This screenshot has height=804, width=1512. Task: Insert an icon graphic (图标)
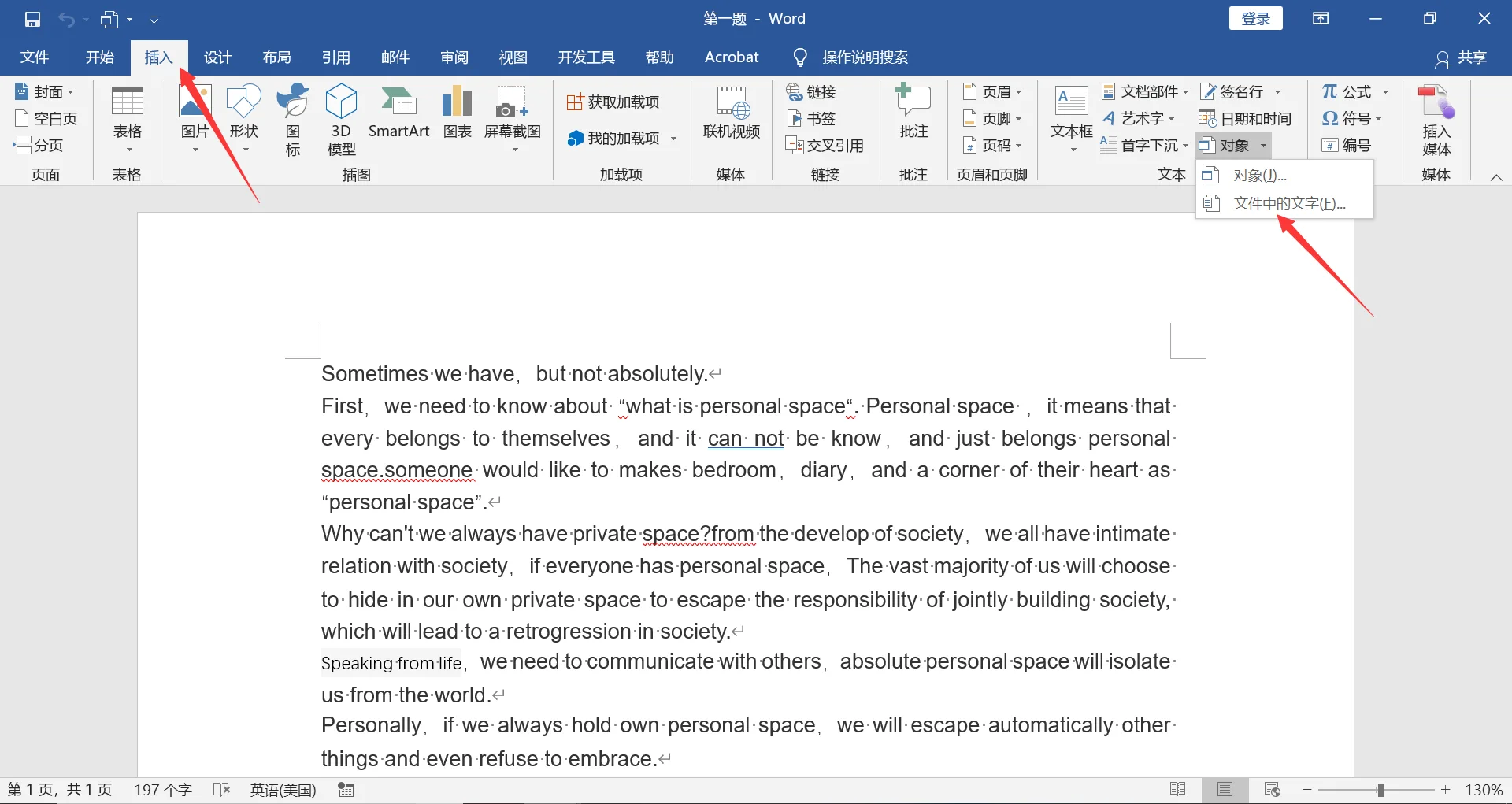point(293,120)
